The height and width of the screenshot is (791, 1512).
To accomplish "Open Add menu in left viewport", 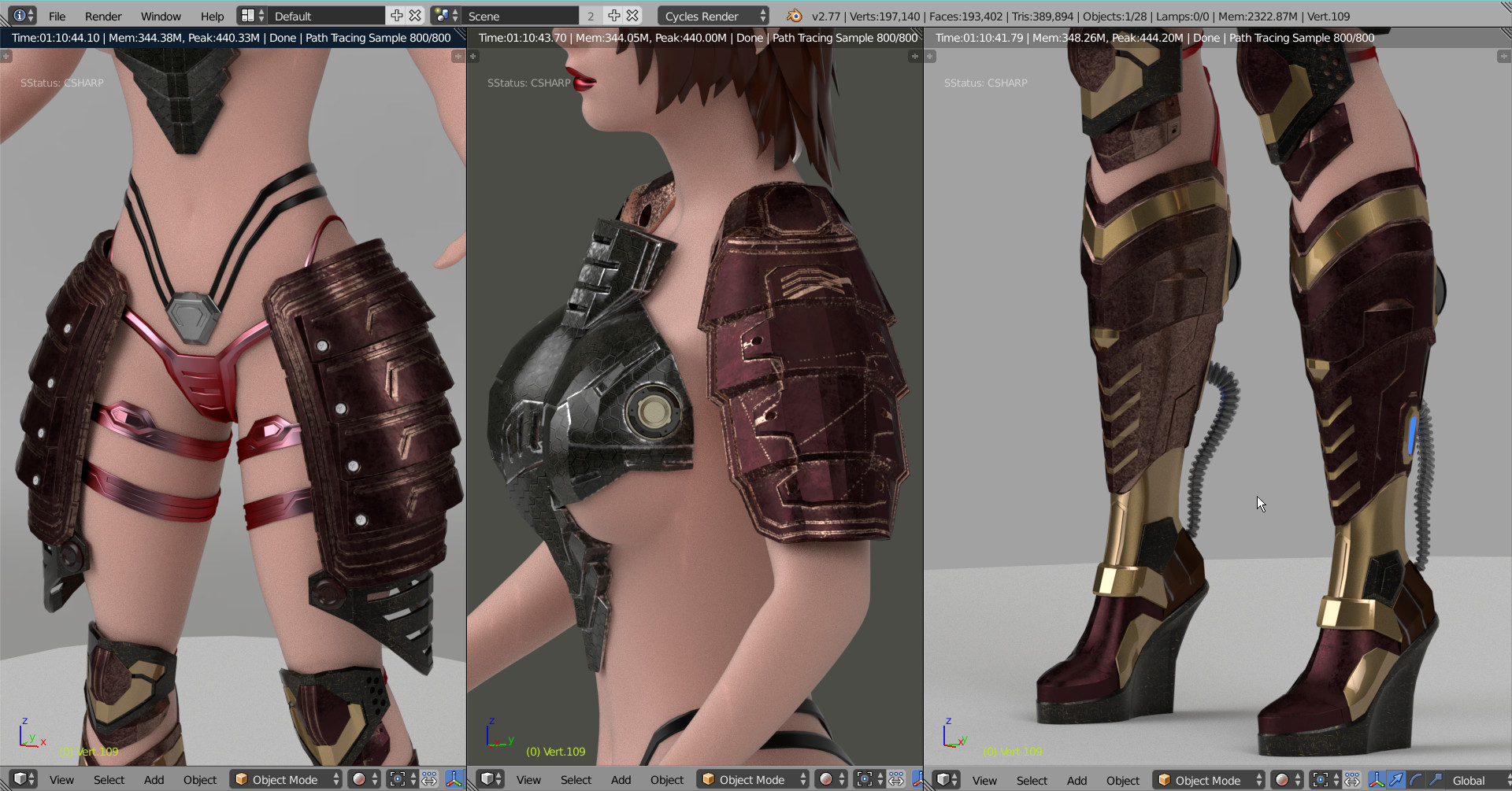I will 154,779.
